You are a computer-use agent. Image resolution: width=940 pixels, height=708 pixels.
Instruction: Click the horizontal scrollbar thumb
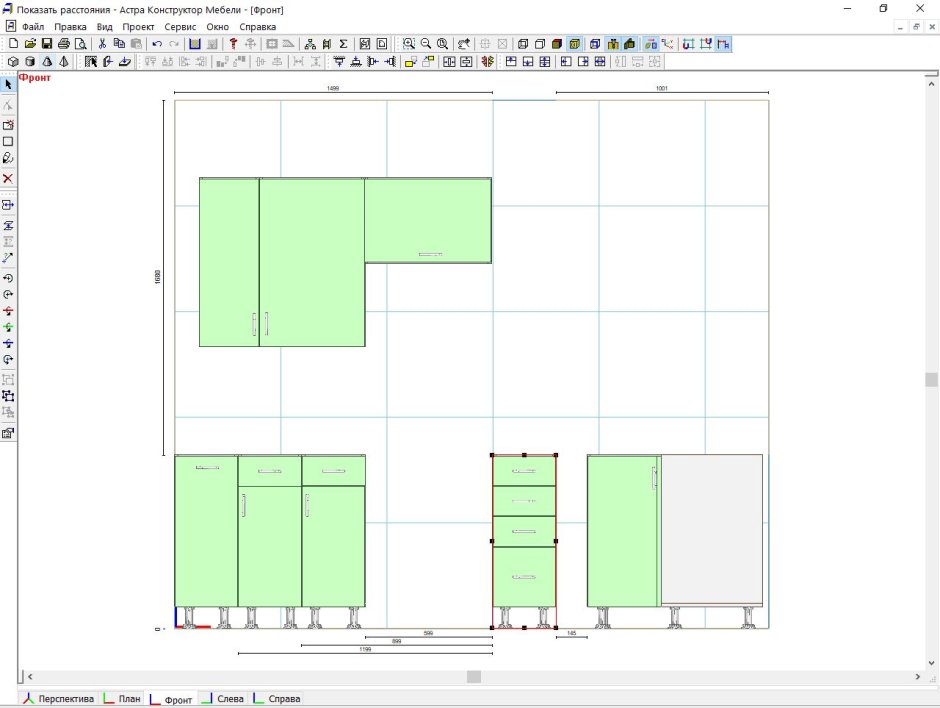[x=474, y=677]
